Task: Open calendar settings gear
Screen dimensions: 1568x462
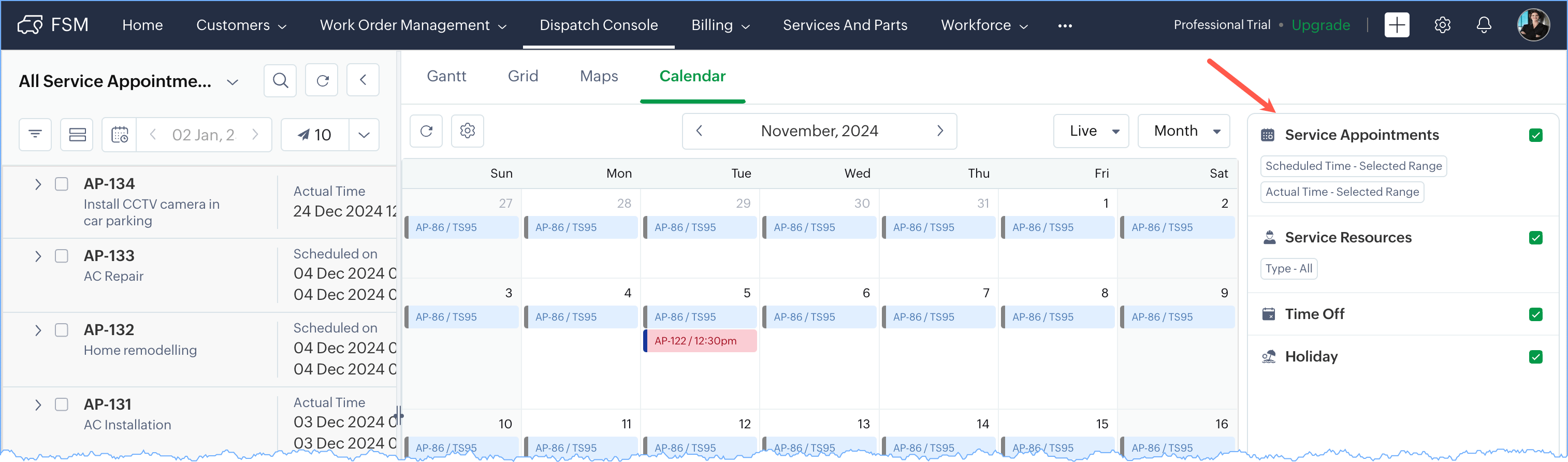Action: click(x=468, y=131)
